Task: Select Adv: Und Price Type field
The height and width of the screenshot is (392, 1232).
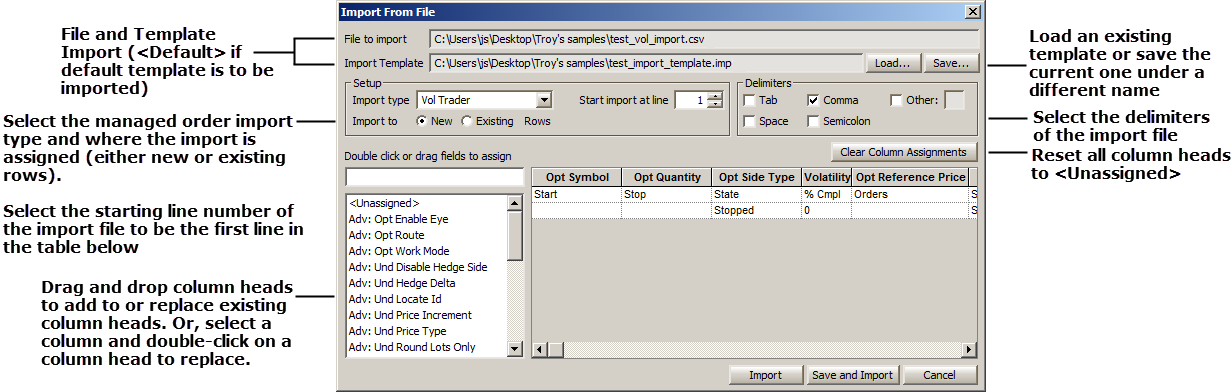Action: [x=427, y=331]
